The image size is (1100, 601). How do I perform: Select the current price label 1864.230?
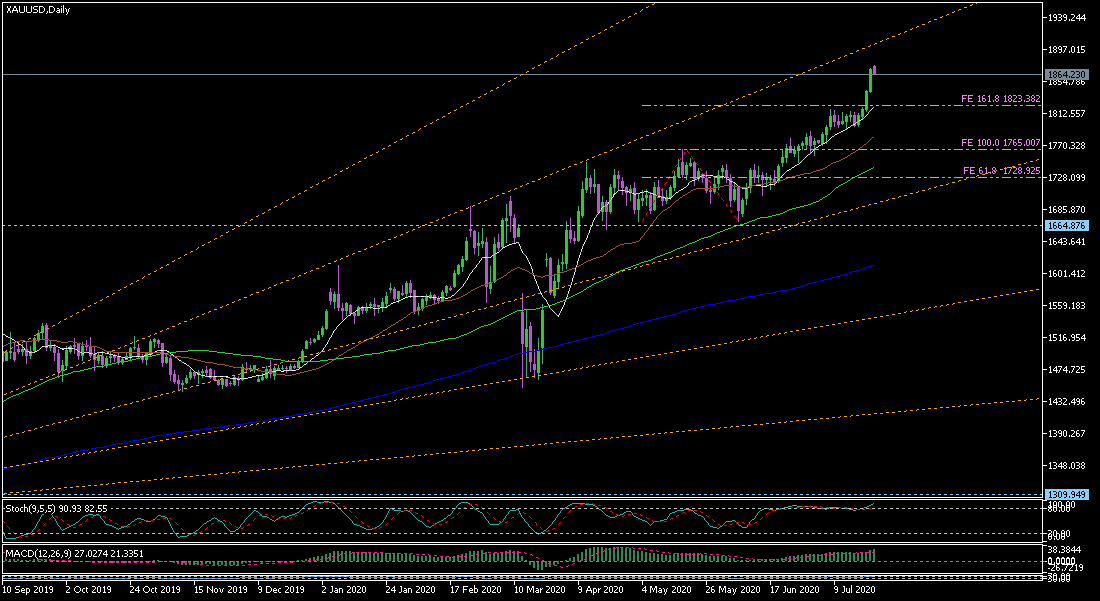(x=1066, y=74)
